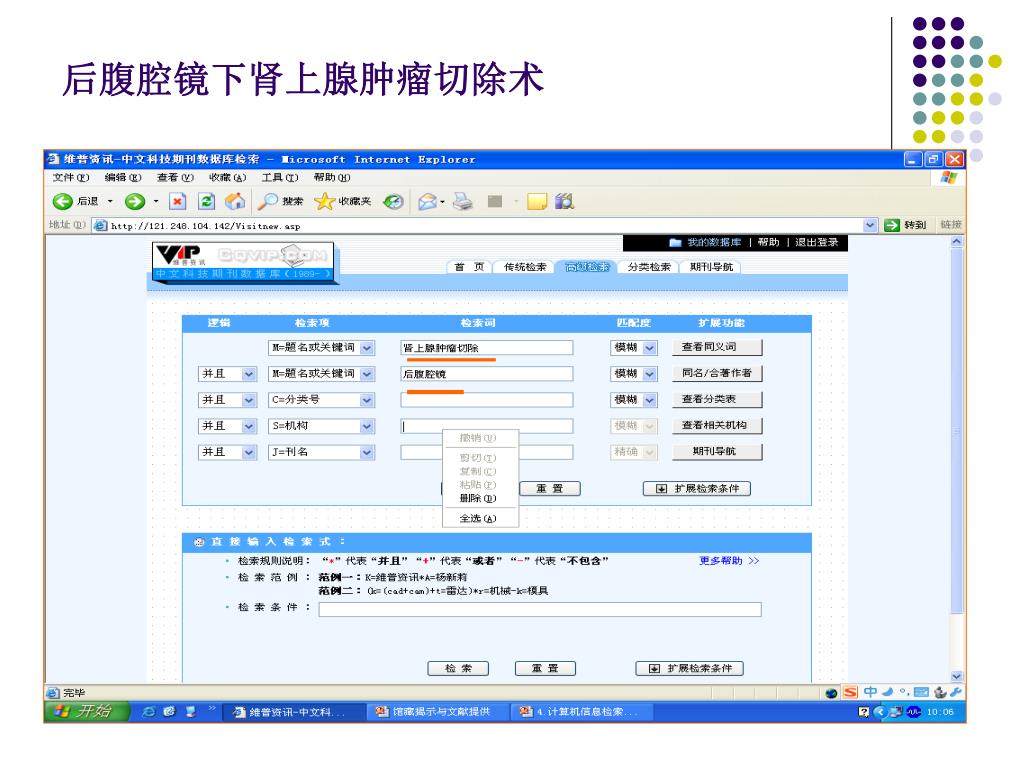
Task: Open the 查看 menu
Action: [x=175, y=178]
